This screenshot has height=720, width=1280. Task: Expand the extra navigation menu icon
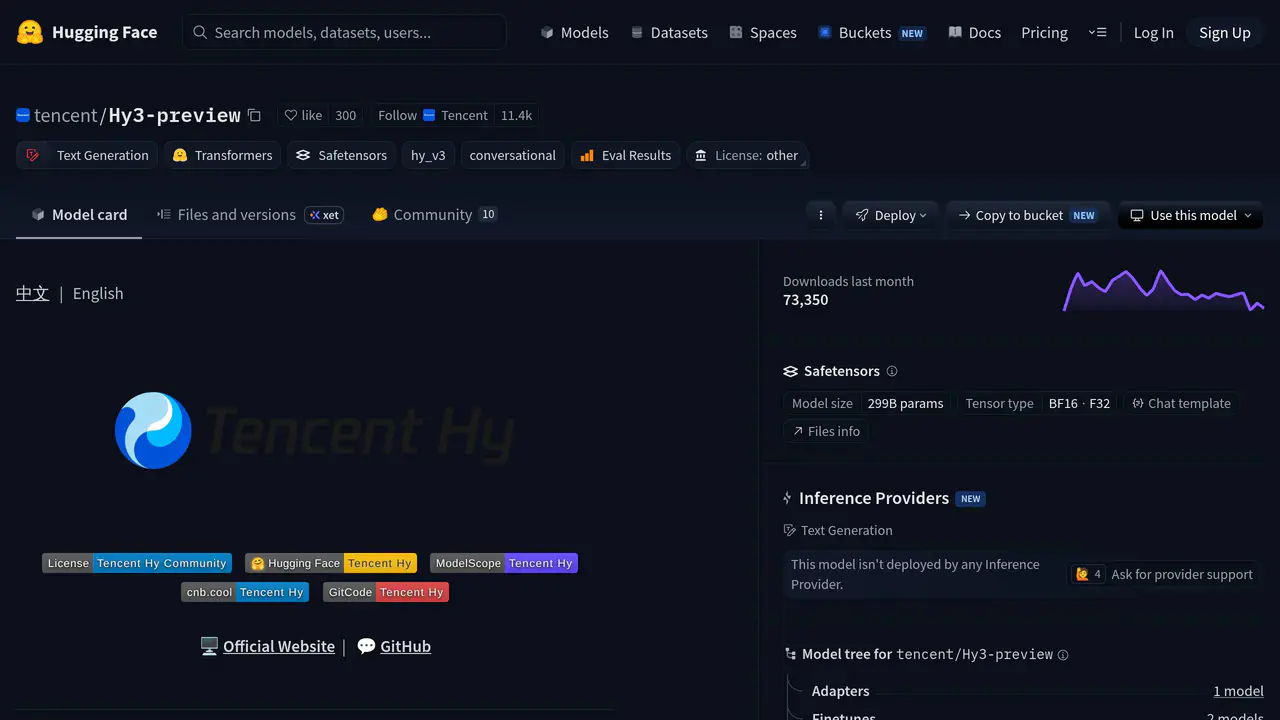(1097, 32)
